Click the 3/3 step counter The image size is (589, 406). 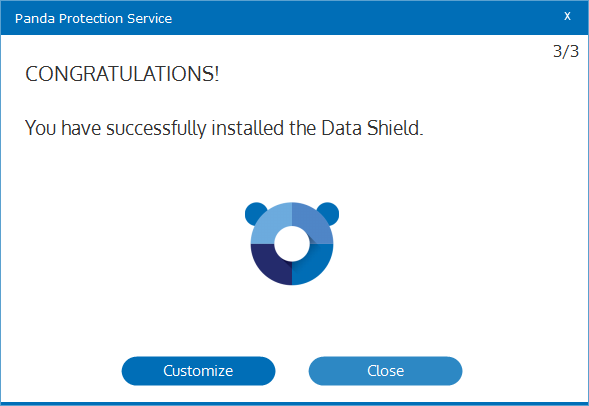566,51
